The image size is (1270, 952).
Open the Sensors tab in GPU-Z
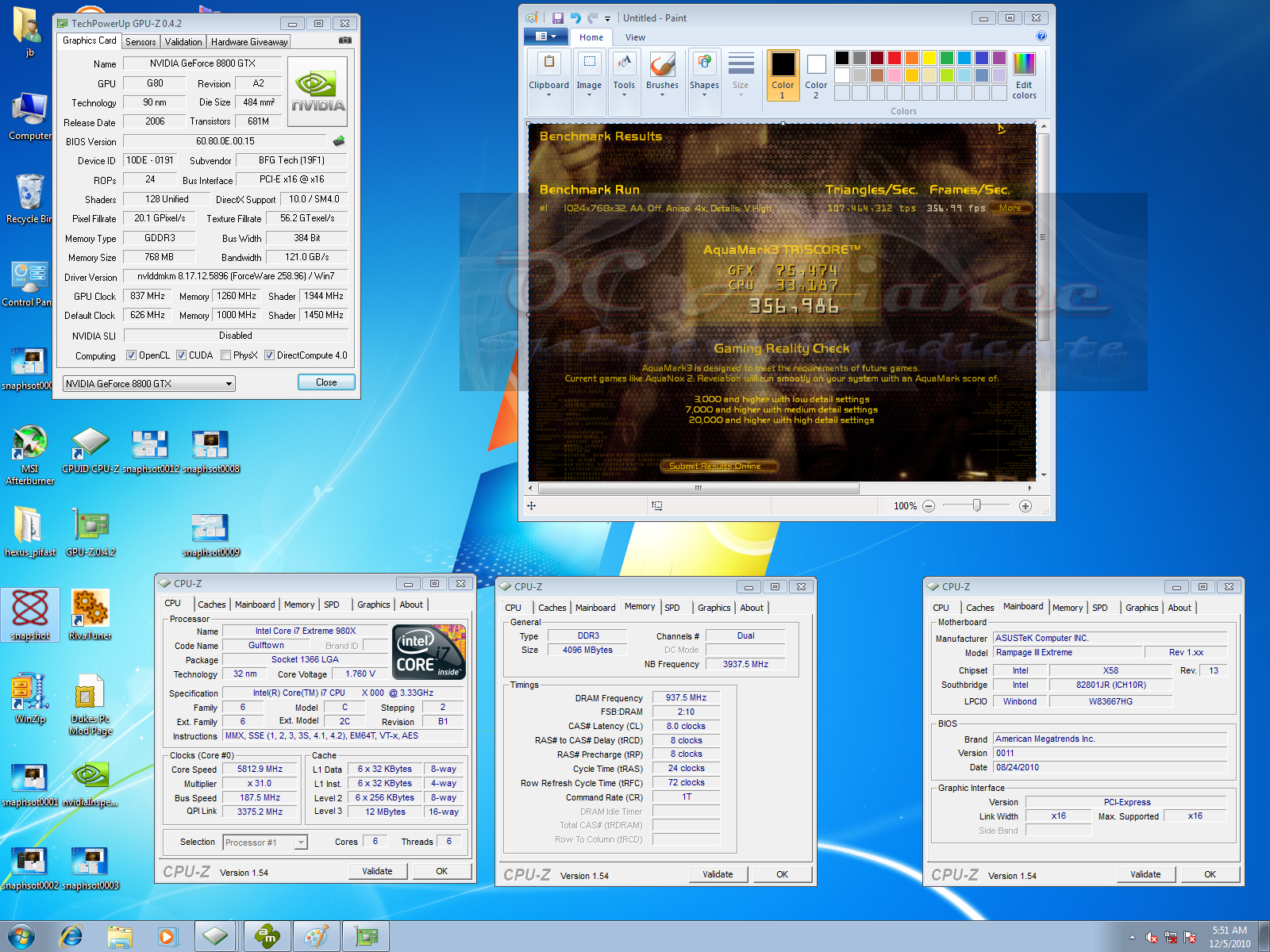pyautogui.click(x=140, y=42)
